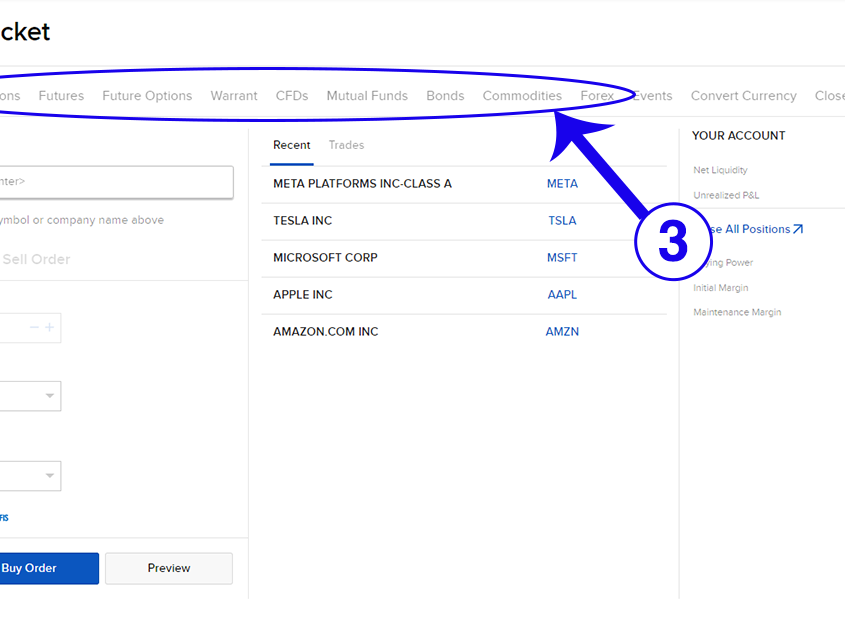The width and height of the screenshot is (845, 617).
Task: Select the Recent tab
Action: click(x=291, y=145)
